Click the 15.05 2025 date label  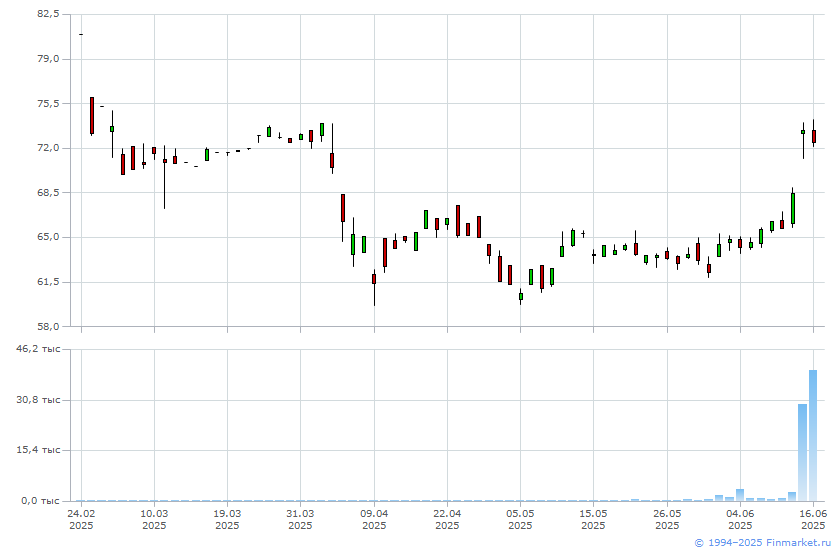pyautogui.click(x=594, y=519)
